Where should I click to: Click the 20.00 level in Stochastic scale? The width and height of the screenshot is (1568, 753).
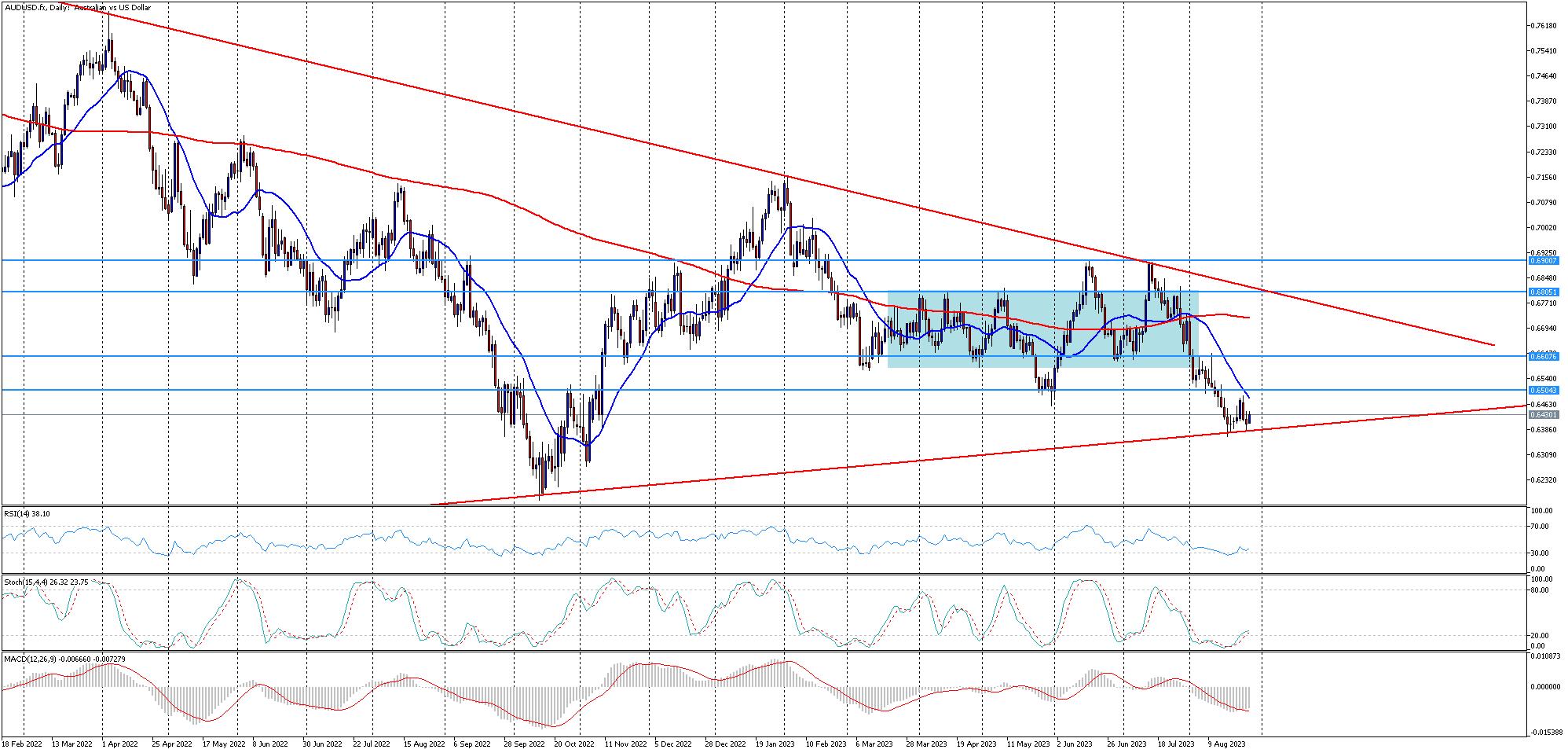(1541, 636)
